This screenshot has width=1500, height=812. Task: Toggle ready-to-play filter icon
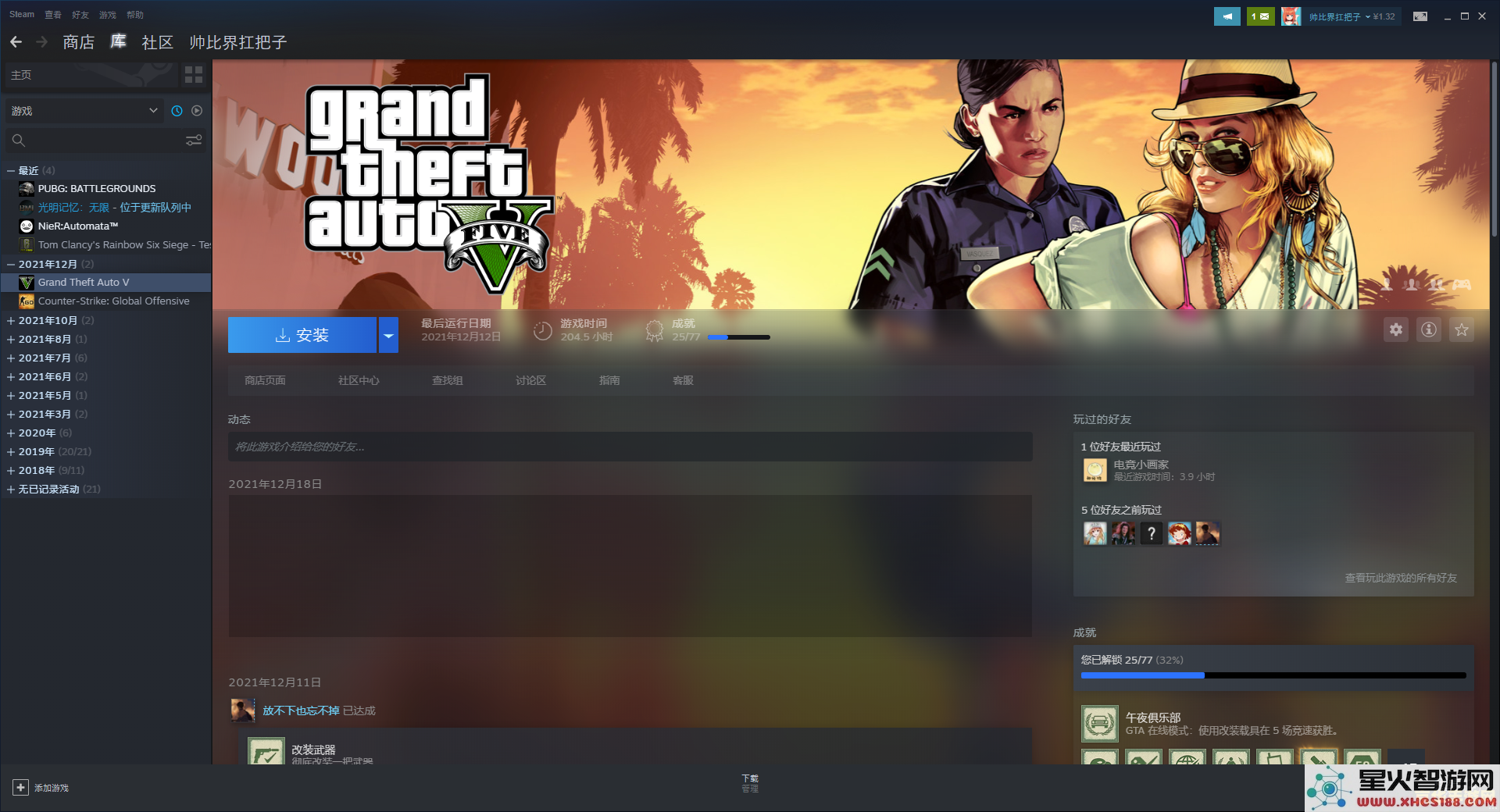(197, 111)
